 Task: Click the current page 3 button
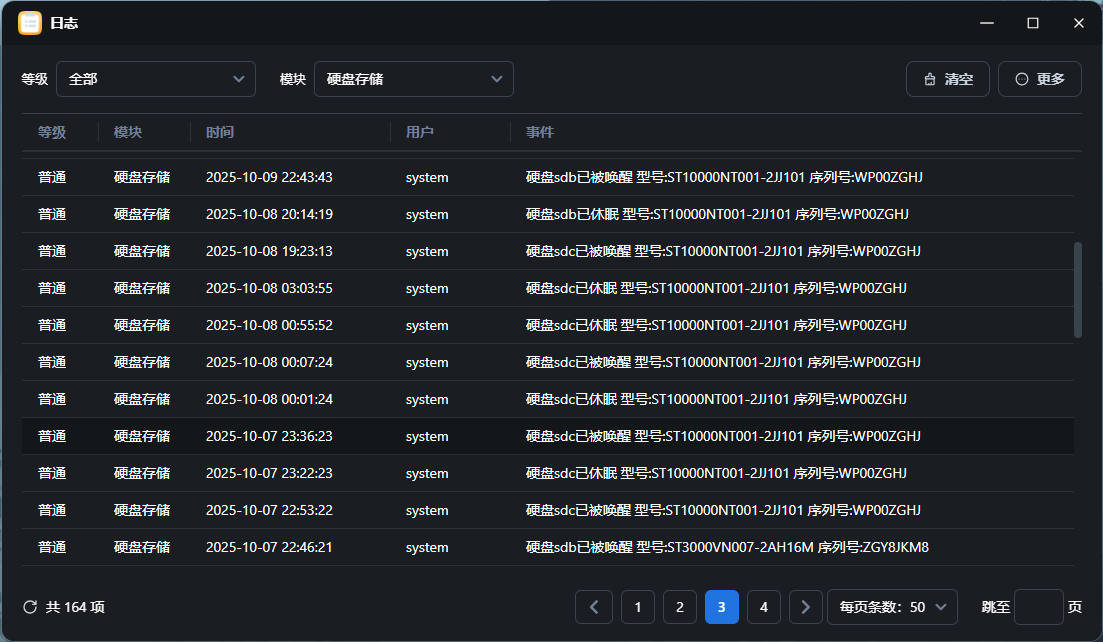tap(722, 607)
